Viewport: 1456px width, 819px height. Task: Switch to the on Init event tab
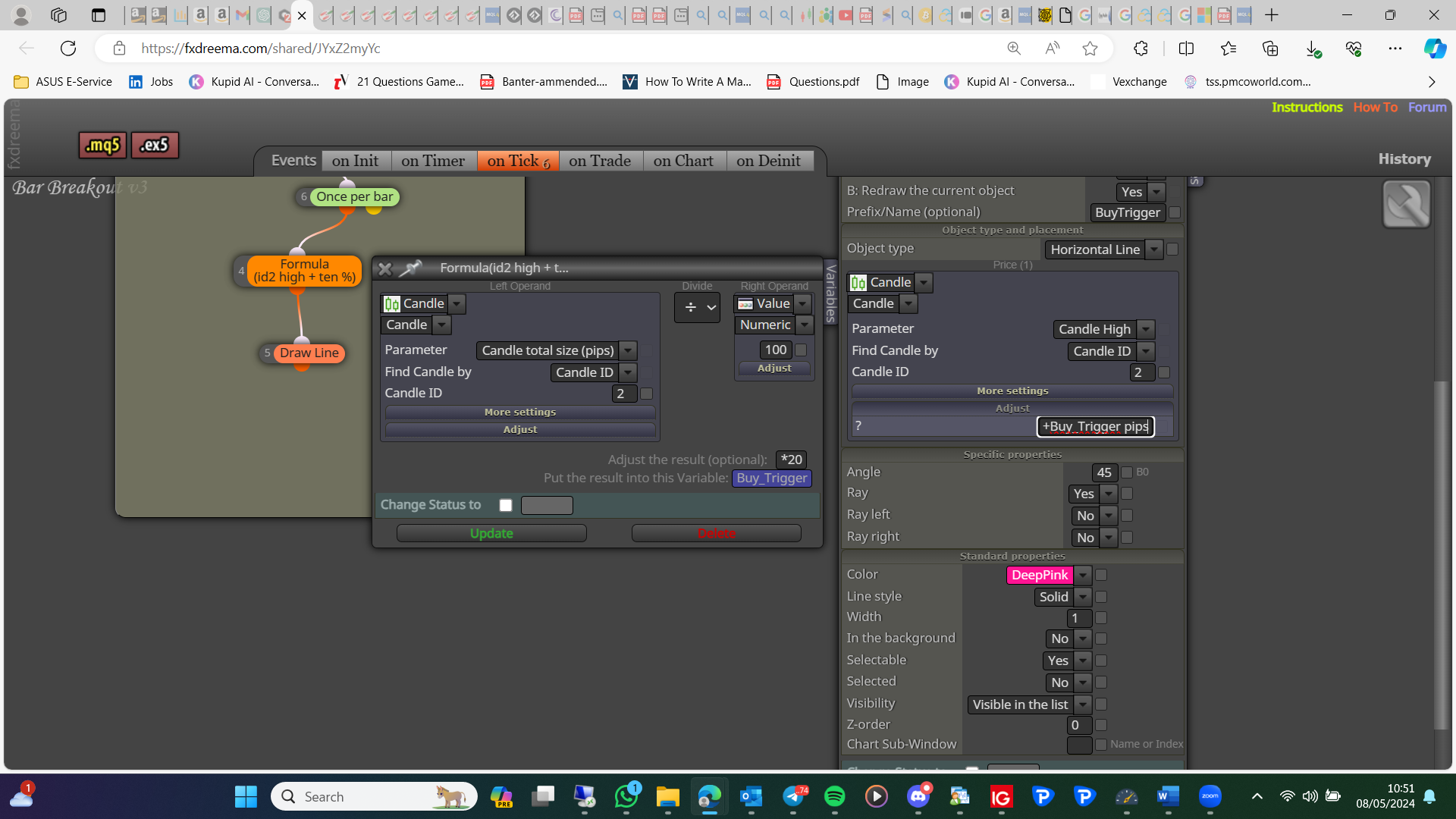point(355,161)
